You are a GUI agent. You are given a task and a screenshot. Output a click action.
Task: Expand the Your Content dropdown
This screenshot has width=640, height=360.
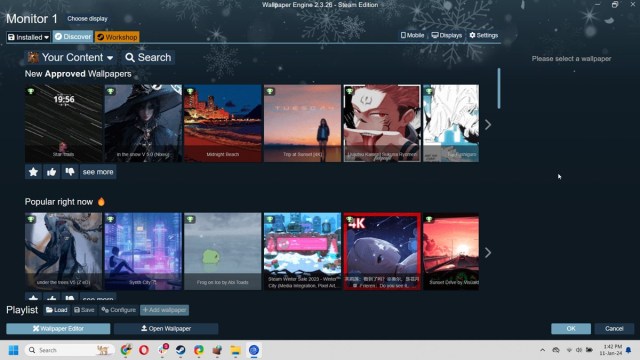coord(70,58)
